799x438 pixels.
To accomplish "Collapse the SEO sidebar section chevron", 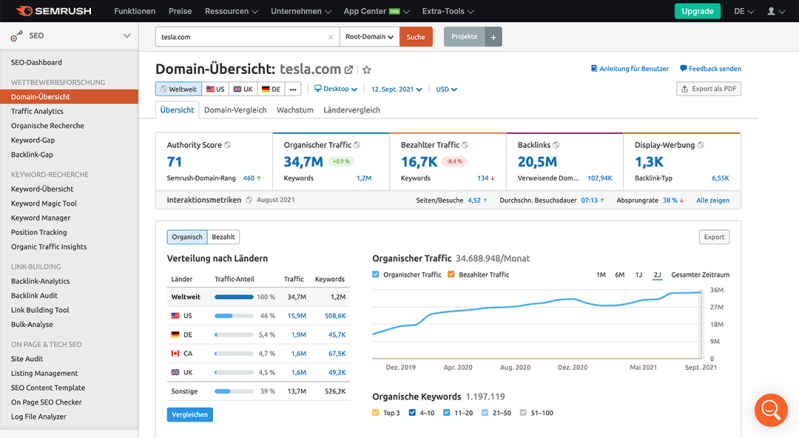I will coord(127,36).
